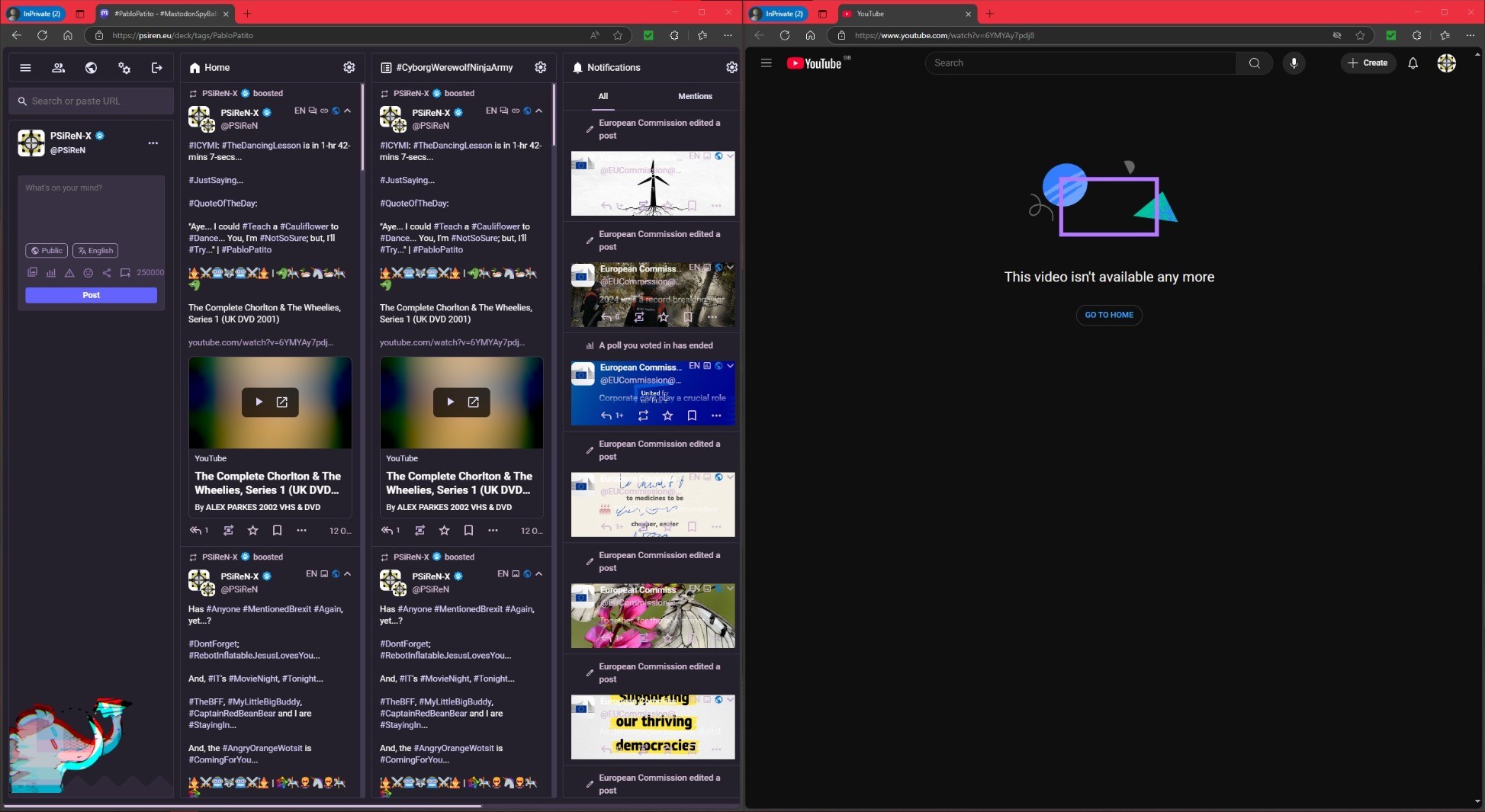Open a new tab in the Mastodon browser window
The width and height of the screenshot is (1485, 812).
[x=247, y=14]
